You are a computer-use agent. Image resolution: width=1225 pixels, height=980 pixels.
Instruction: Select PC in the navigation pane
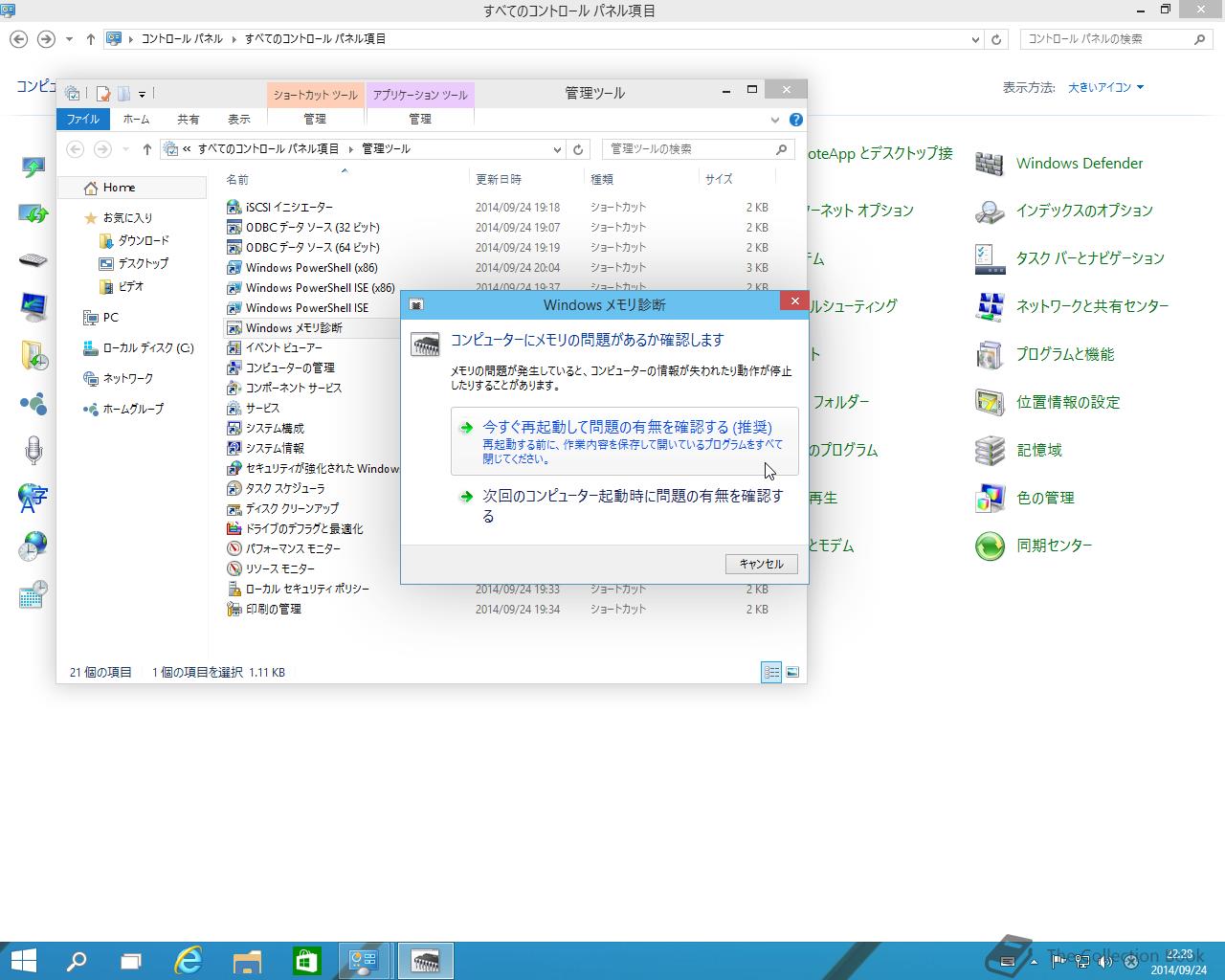tap(110, 318)
